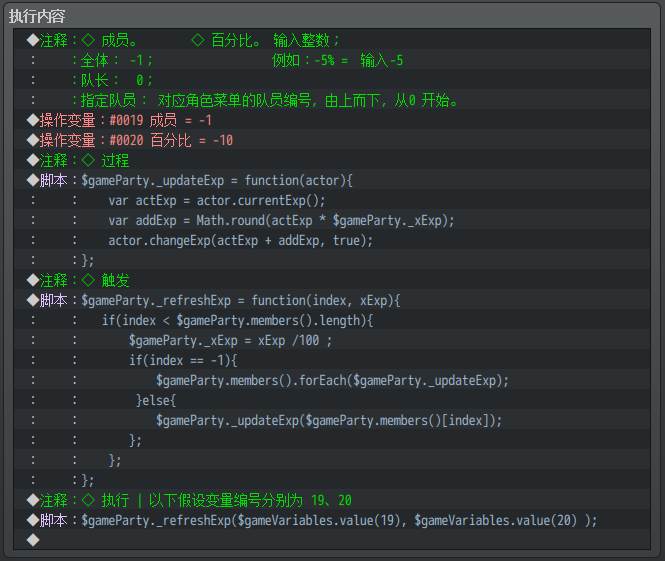This screenshot has height=561, width=665.
Task: Select command '操作变量：#0019 成员 = -1'
Action: 332,120
